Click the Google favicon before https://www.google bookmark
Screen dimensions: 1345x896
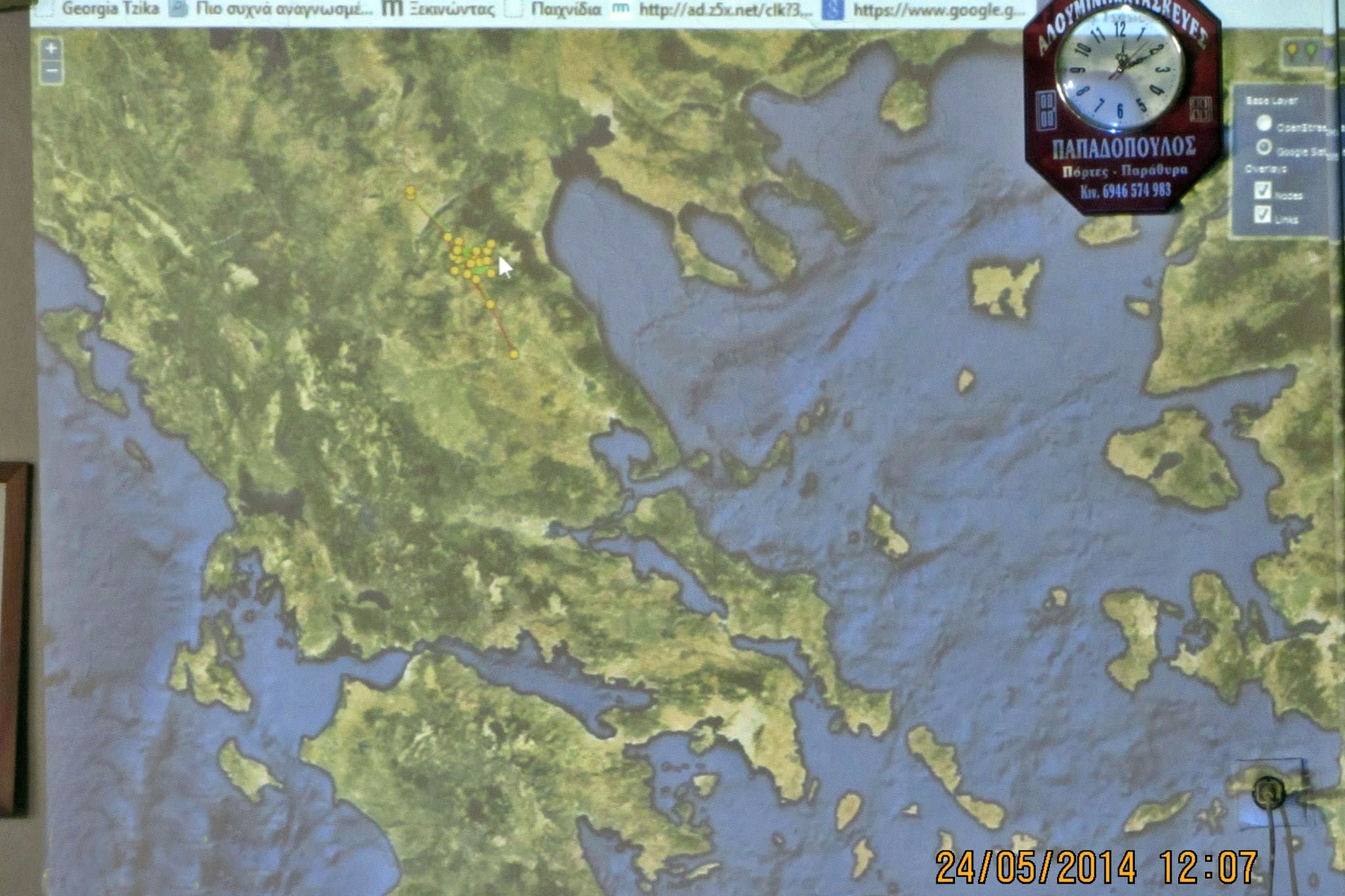coord(833,9)
